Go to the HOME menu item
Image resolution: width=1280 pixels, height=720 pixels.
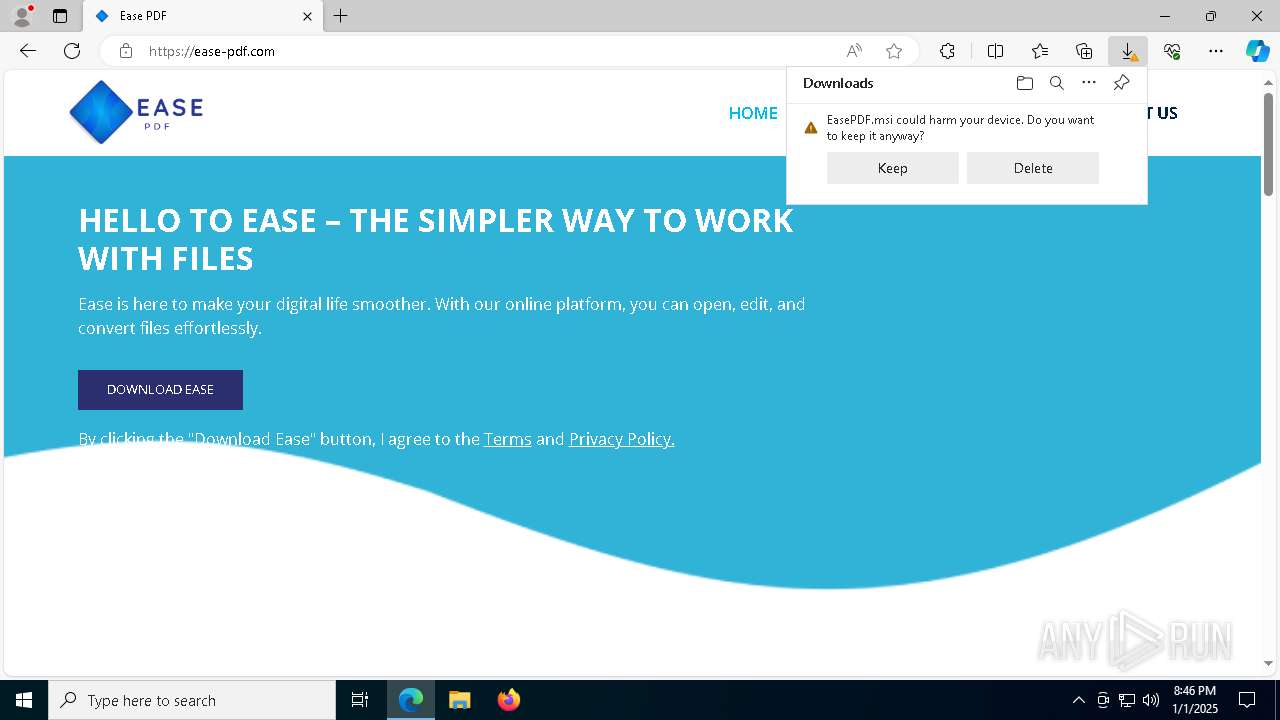[x=753, y=113]
